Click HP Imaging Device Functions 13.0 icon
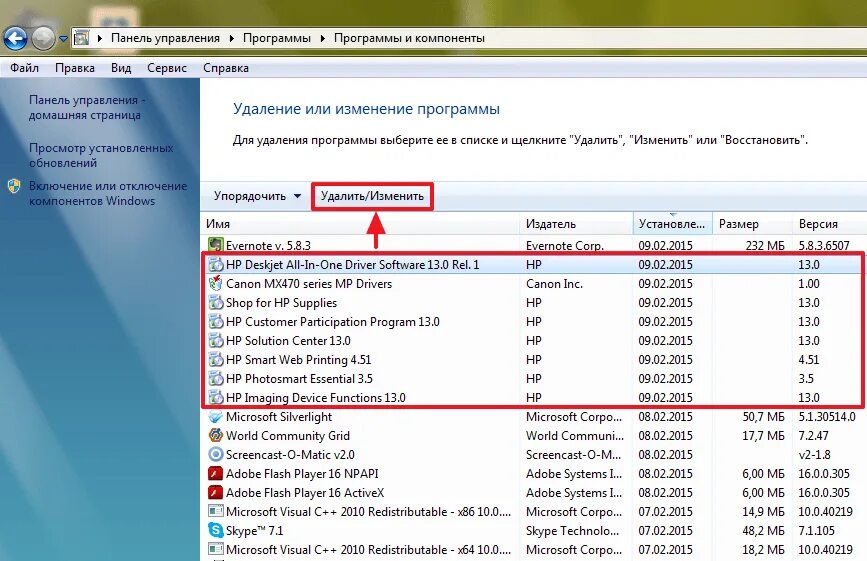This screenshot has height=561, width=867. pos(216,397)
